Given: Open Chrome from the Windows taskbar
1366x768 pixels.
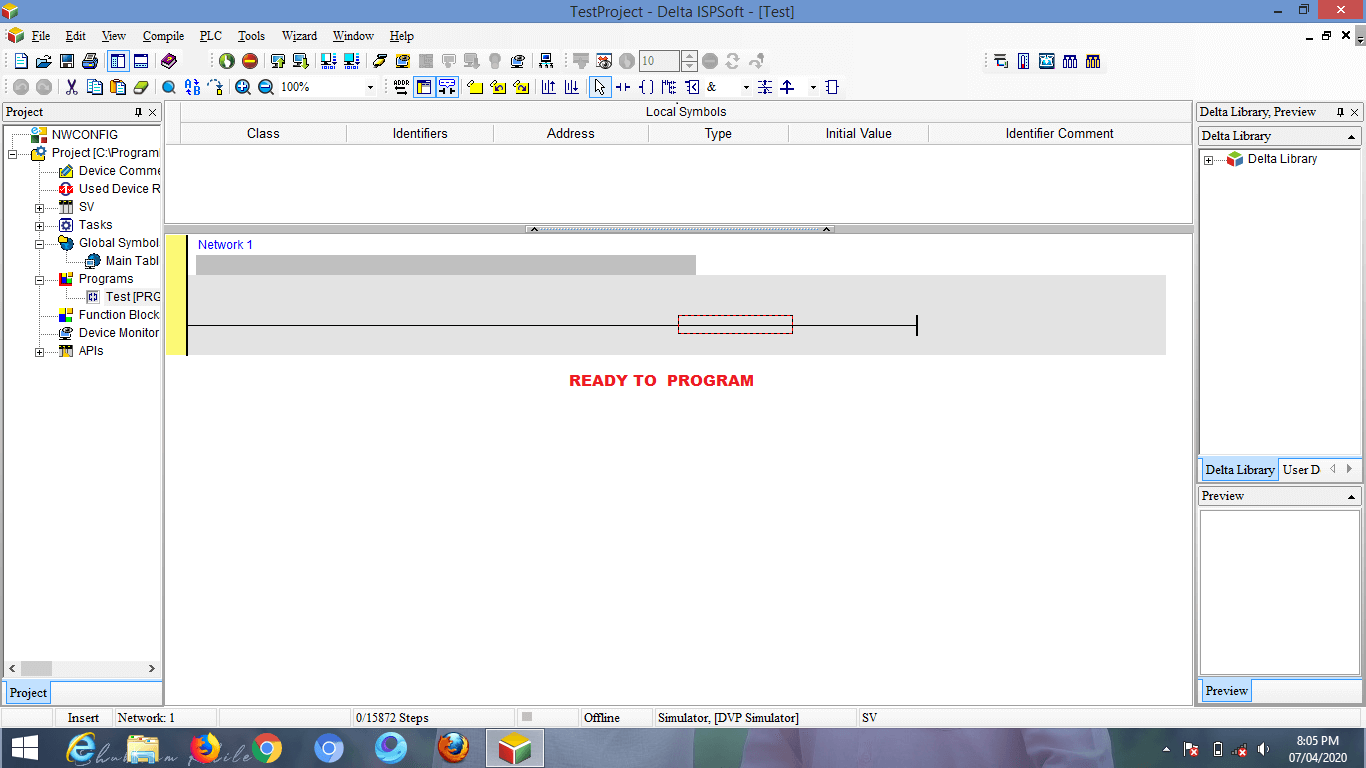Looking at the screenshot, I should 267,748.
